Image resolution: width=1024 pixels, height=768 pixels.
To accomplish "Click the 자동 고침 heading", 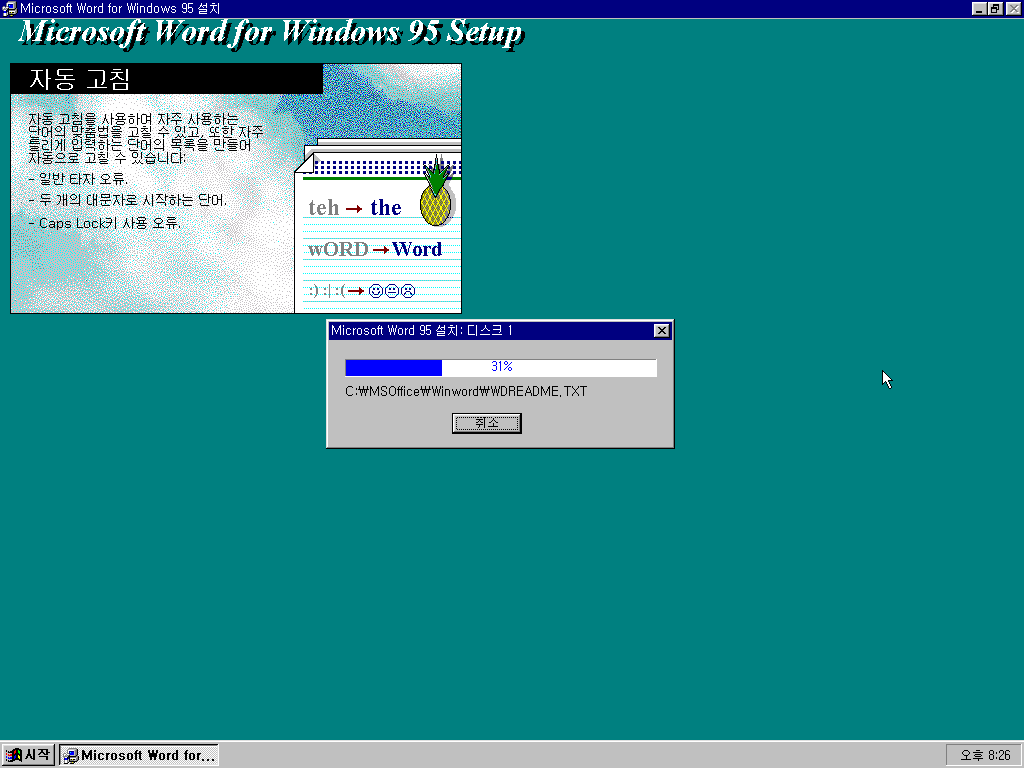I will tap(80, 79).
